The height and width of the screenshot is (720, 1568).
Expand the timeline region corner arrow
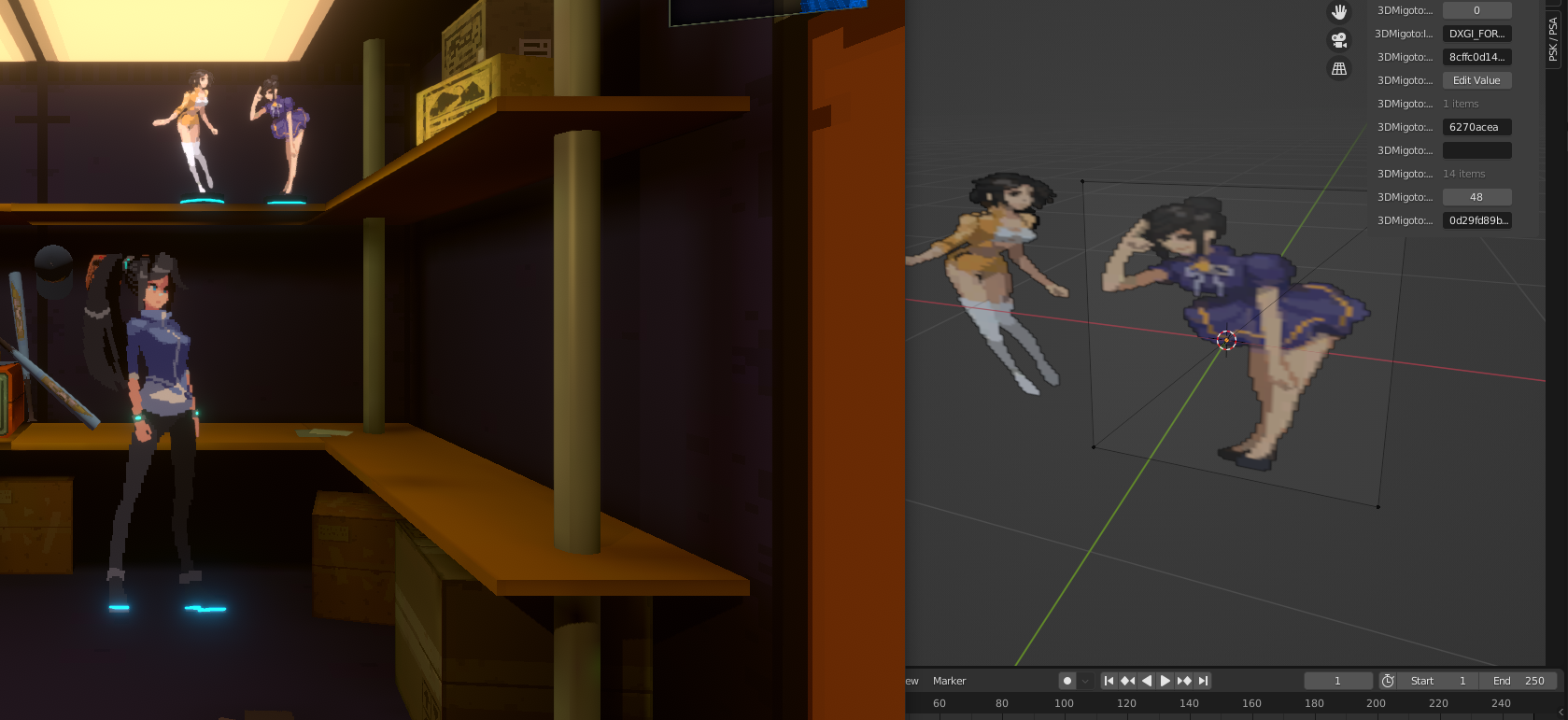(x=1561, y=713)
